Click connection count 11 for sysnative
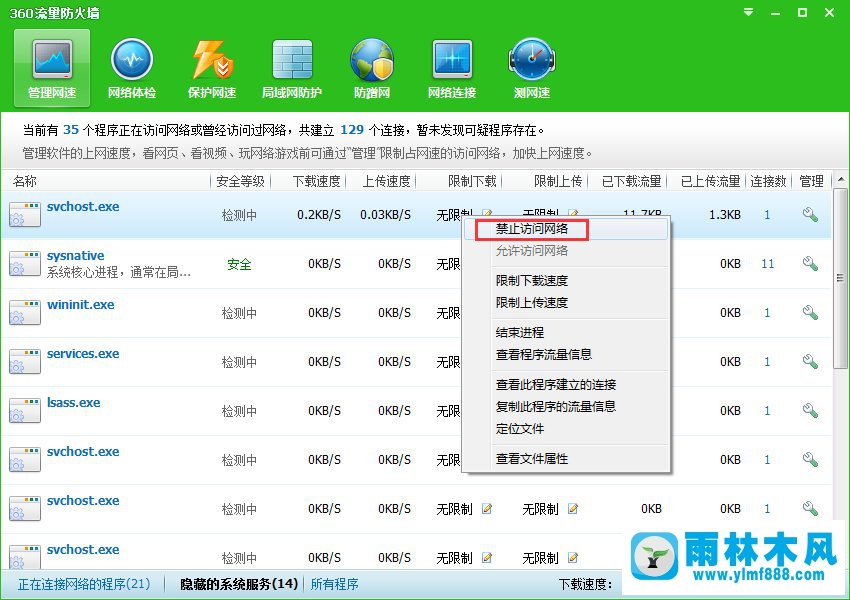 coord(767,264)
